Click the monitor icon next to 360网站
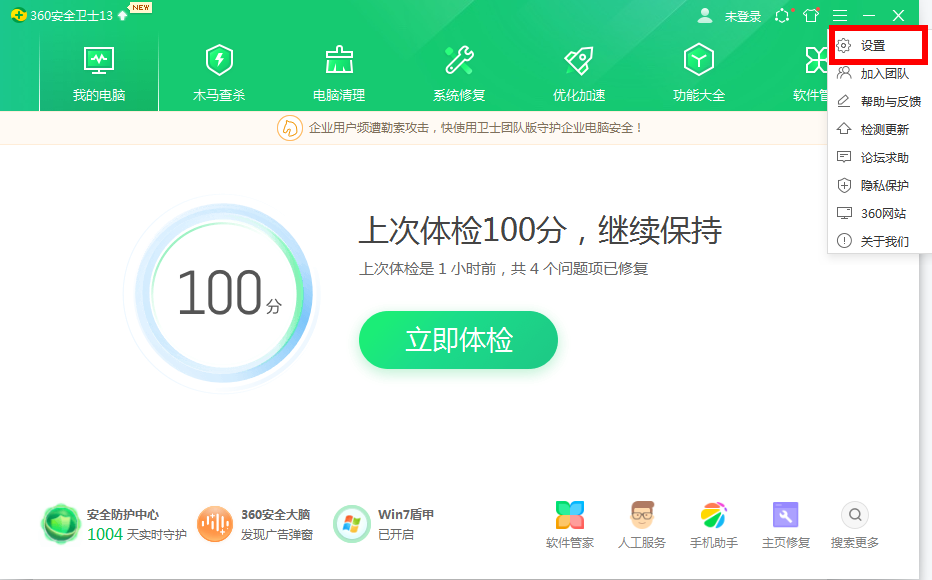Image resolution: width=932 pixels, height=580 pixels. 844,213
